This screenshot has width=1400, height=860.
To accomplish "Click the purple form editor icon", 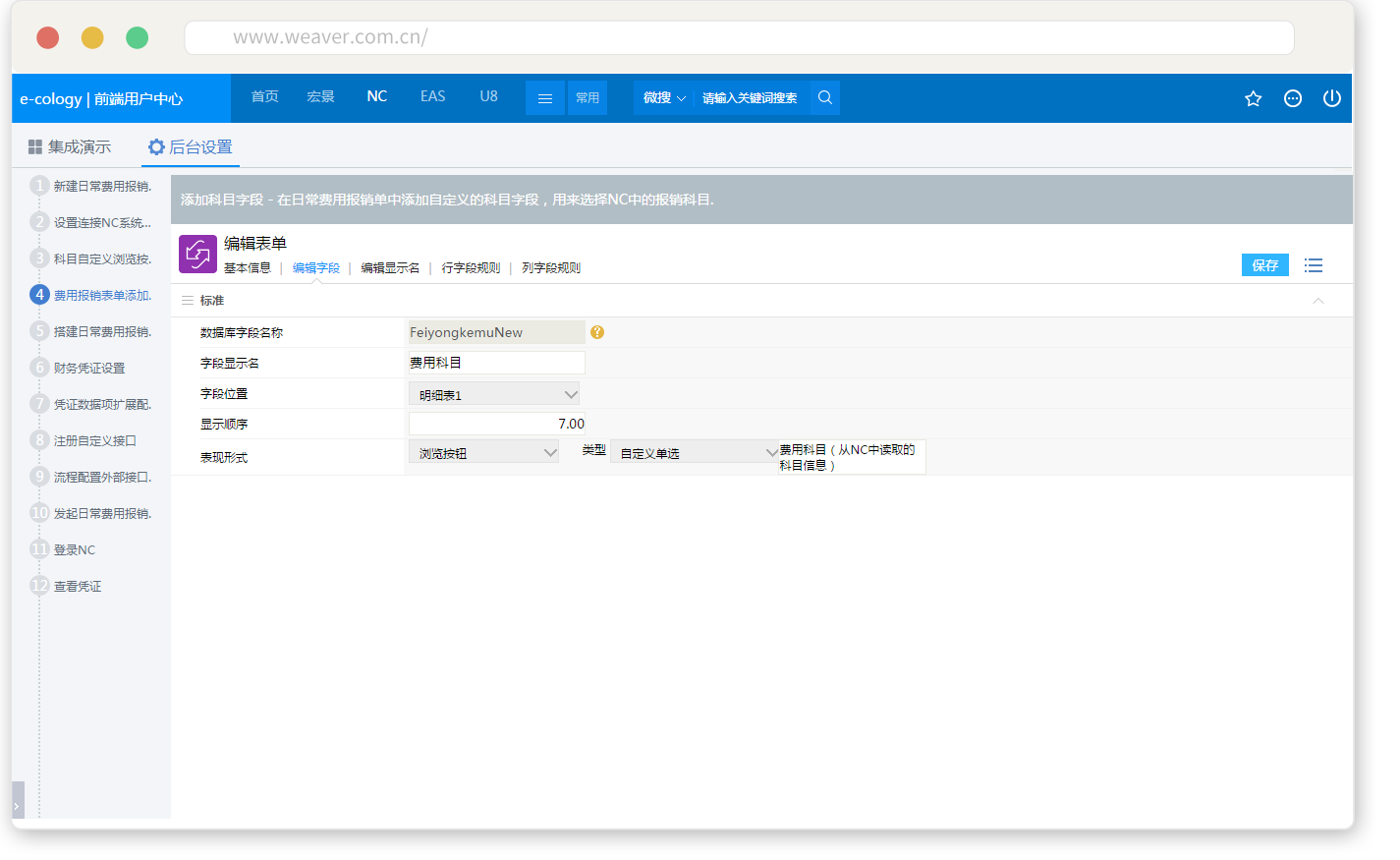I will pyautogui.click(x=197, y=255).
